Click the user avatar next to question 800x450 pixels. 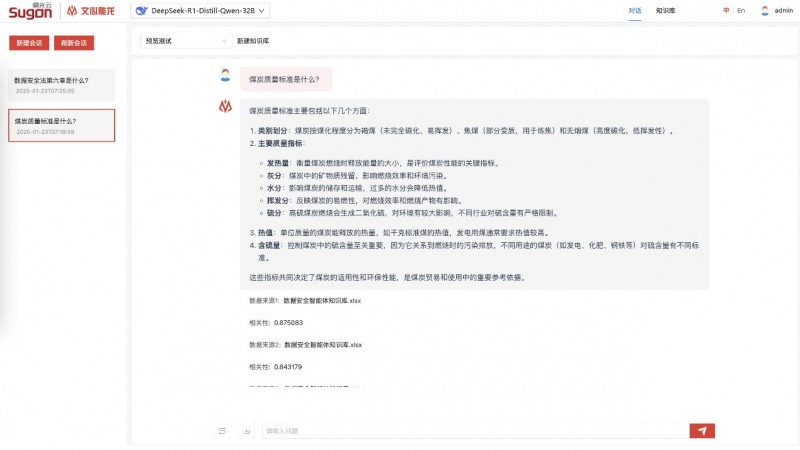[225, 75]
